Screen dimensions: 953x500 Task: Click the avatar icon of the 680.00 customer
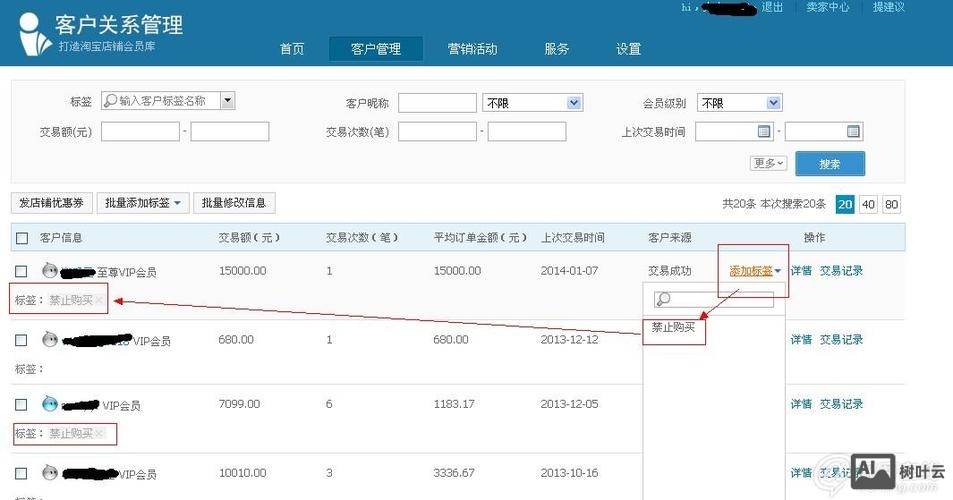pos(50,339)
